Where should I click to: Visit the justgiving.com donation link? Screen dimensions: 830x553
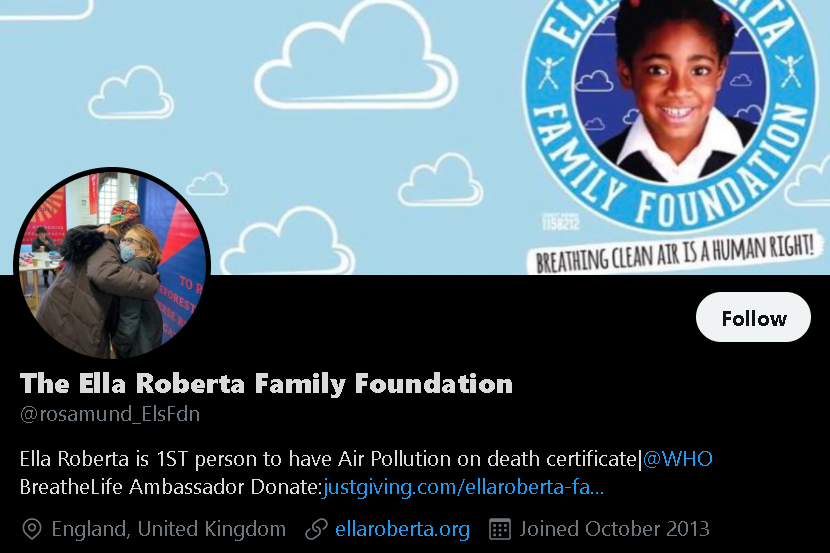pos(463,487)
